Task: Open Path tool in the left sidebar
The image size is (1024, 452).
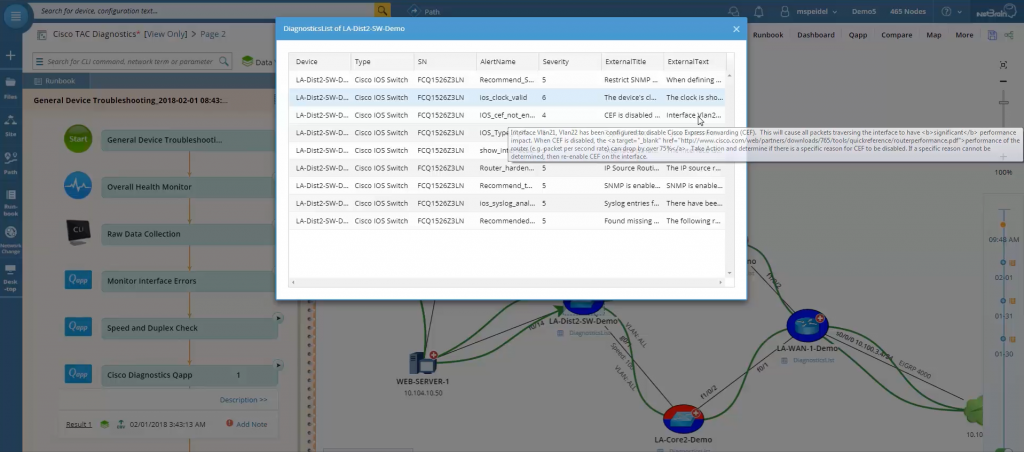Action: [x=10, y=163]
